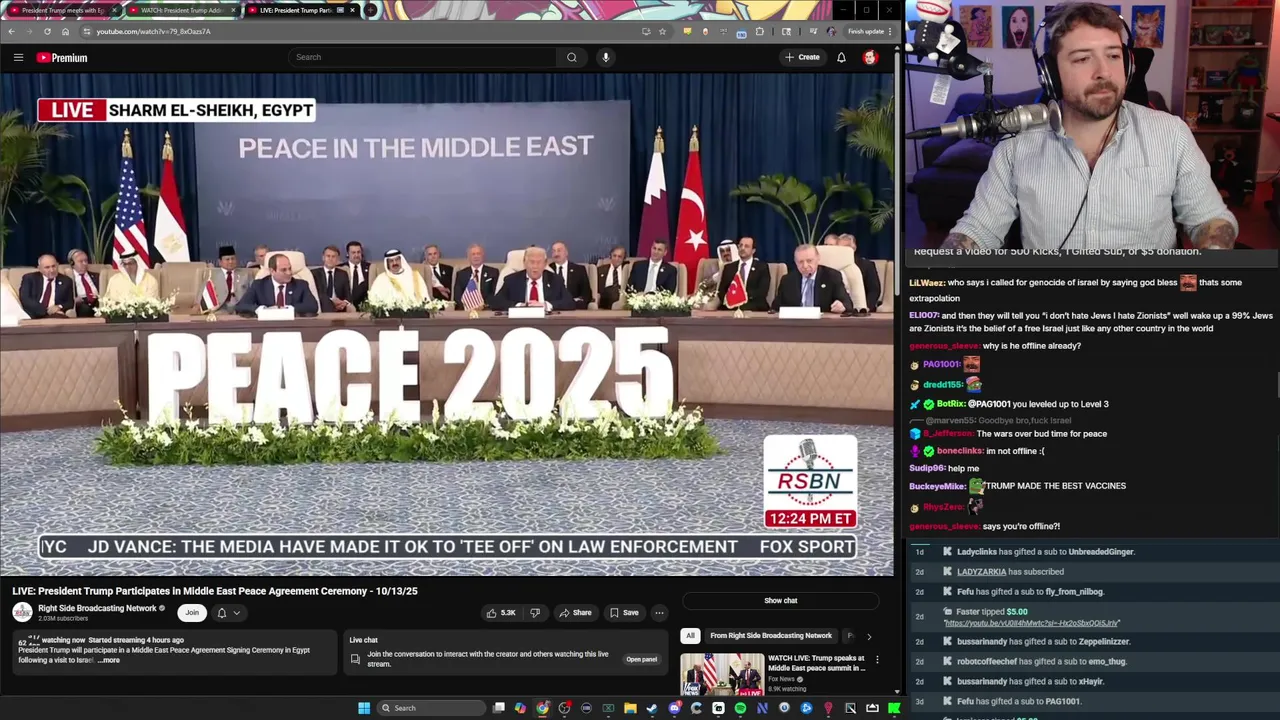This screenshot has height=720, width=1280.
Task: Expand notification preferences chevron next to bell
Action: [x=236, y=613]
